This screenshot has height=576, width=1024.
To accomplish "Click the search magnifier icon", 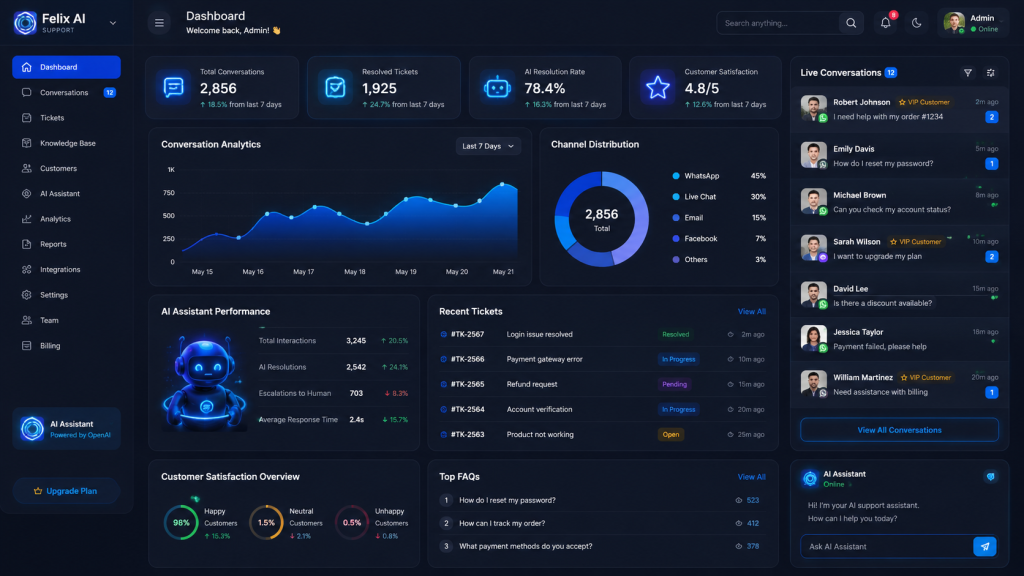I will click(851, 23).
